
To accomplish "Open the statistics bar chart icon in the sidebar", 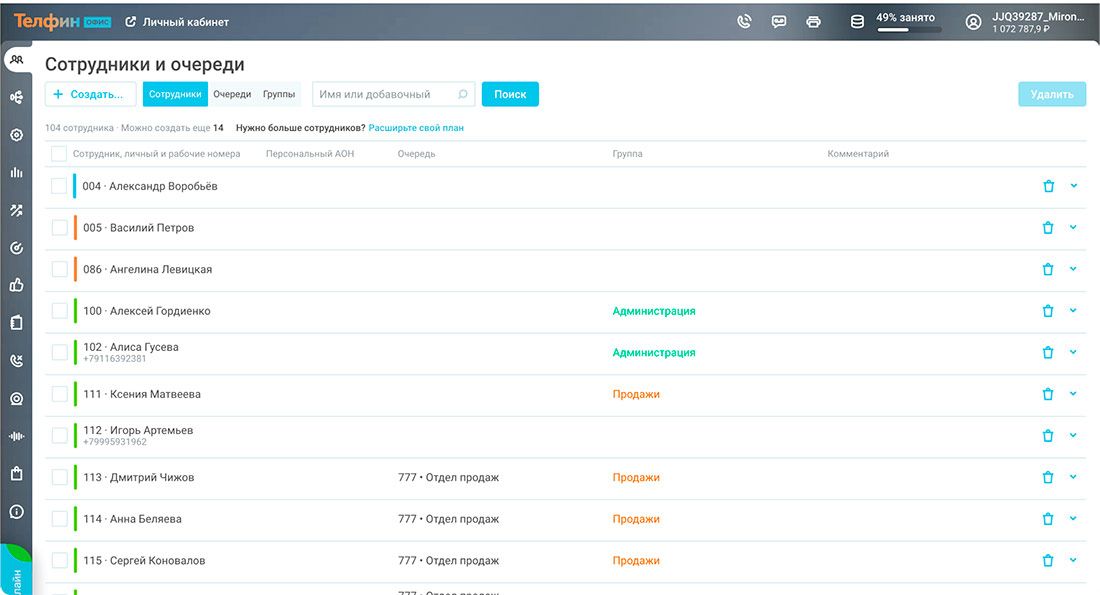I will pos(16,172).
